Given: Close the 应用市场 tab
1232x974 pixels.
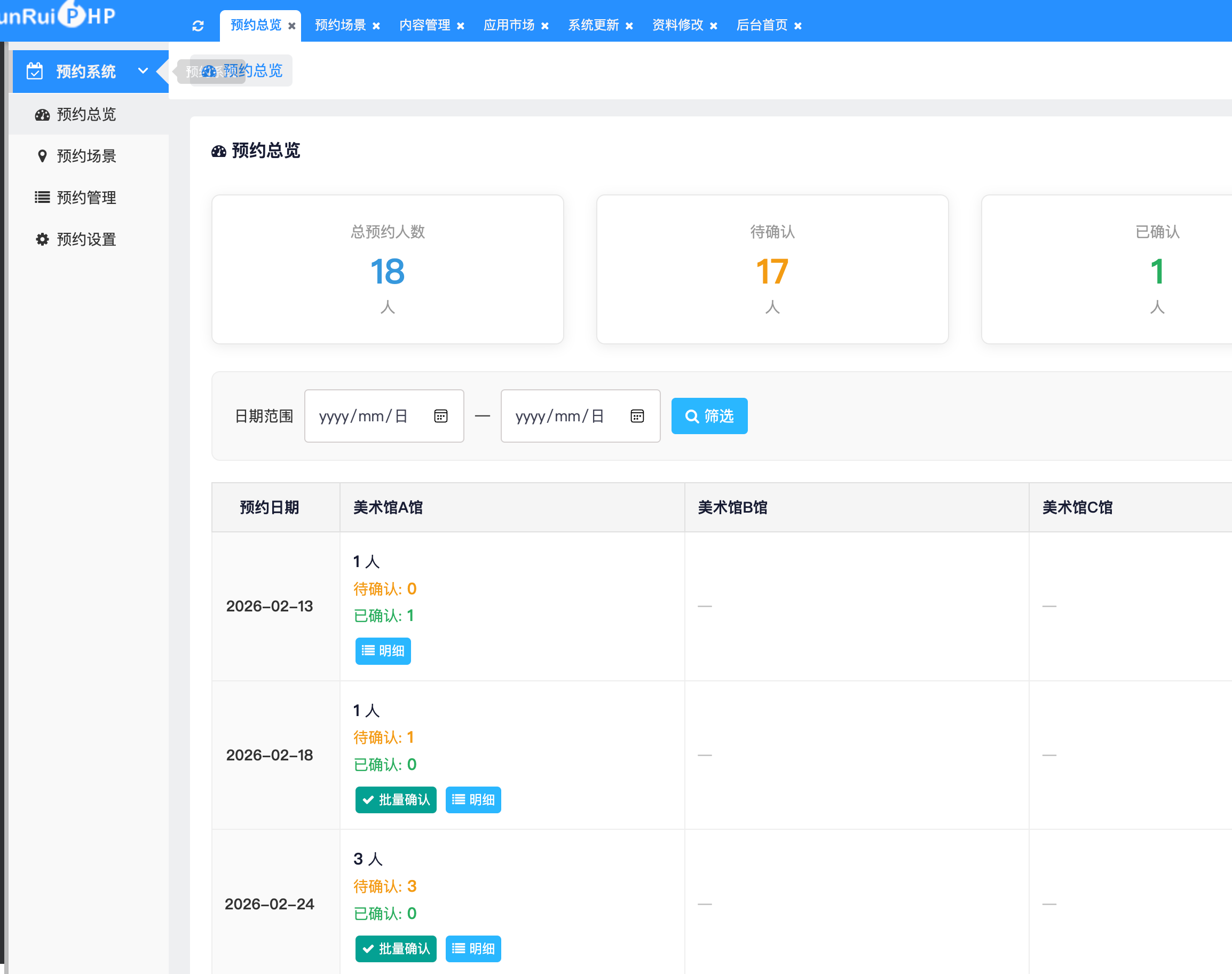Looking at the screenshot, I should [545, 26].
